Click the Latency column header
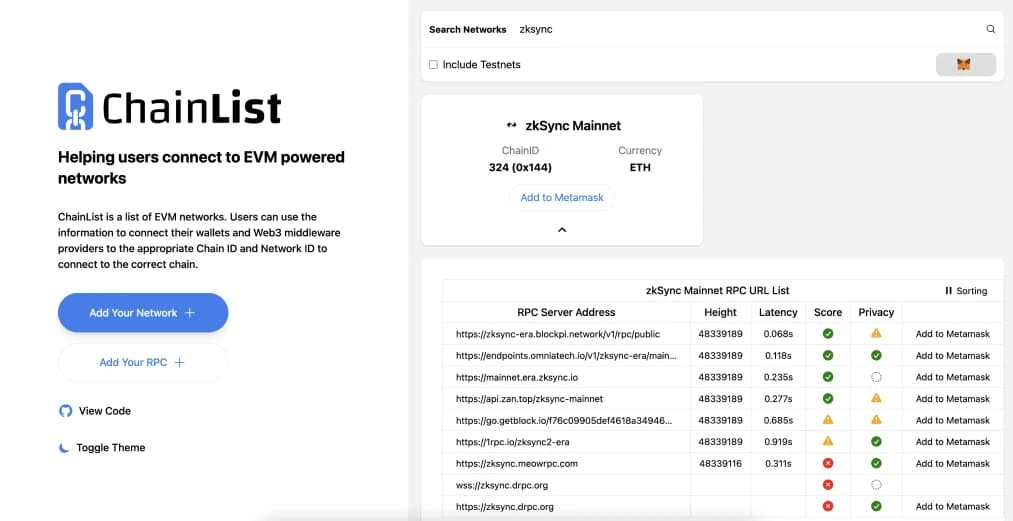1013x521 pixels. [x=778, y=312]
